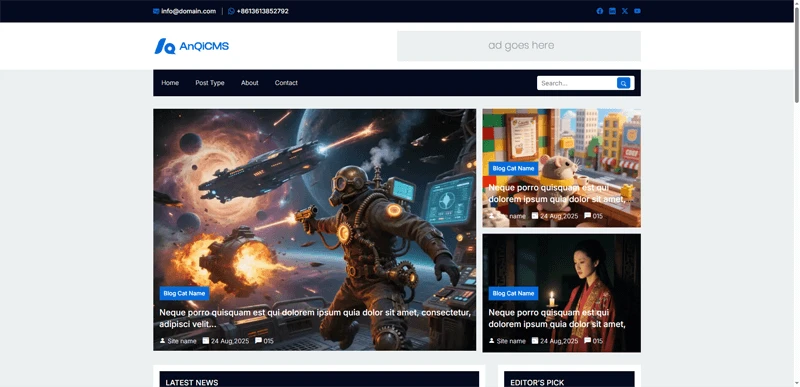
Task: Click the AnQiCMS logo
Action: click(x=192, y=46)
